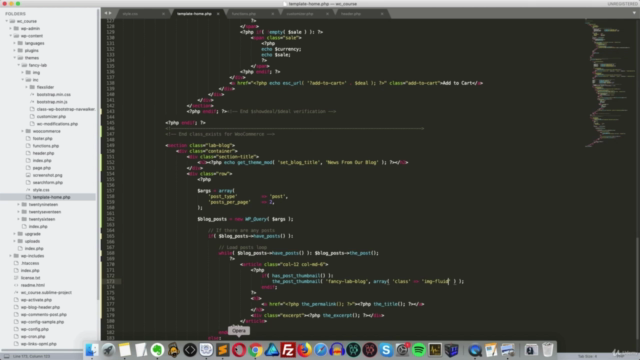Close the template-home.php tab
This screenshot has height=360, width=640.
click(x=218, y=13)
